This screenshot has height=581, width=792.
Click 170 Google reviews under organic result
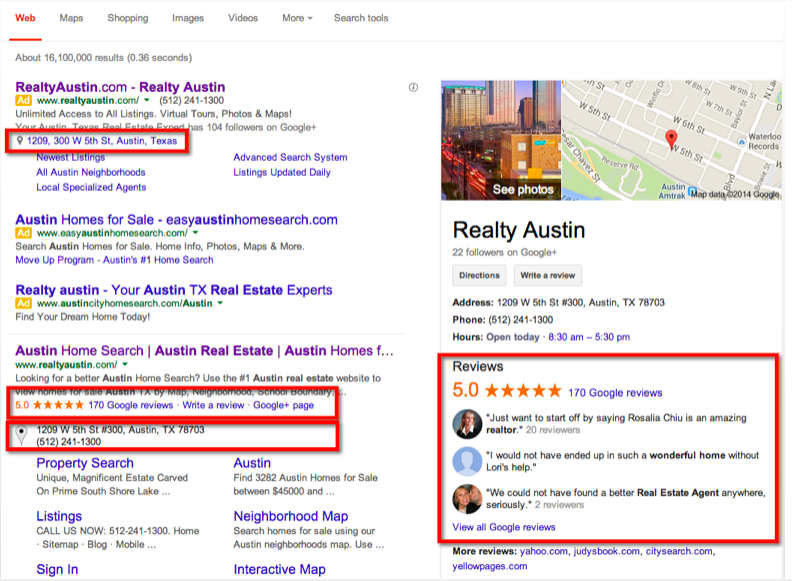click(131, 405)
